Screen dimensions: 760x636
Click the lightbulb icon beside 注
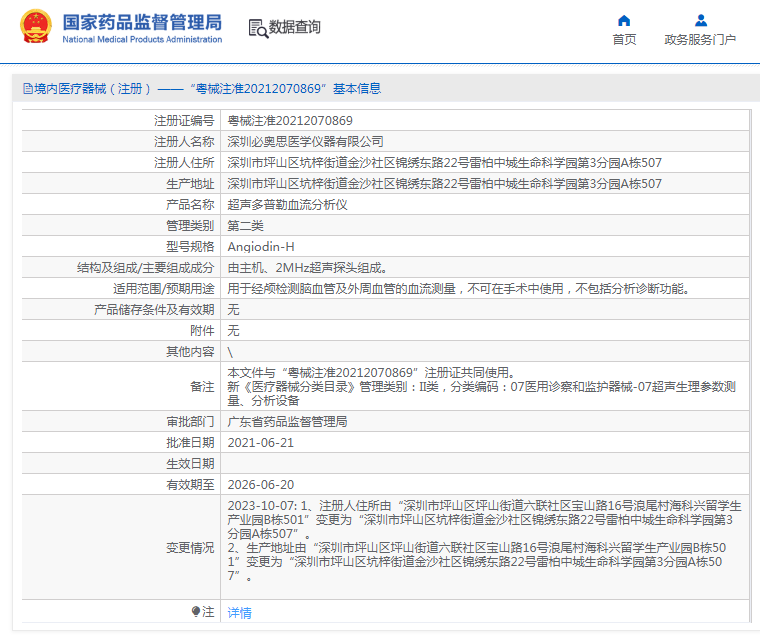(196, 611)
